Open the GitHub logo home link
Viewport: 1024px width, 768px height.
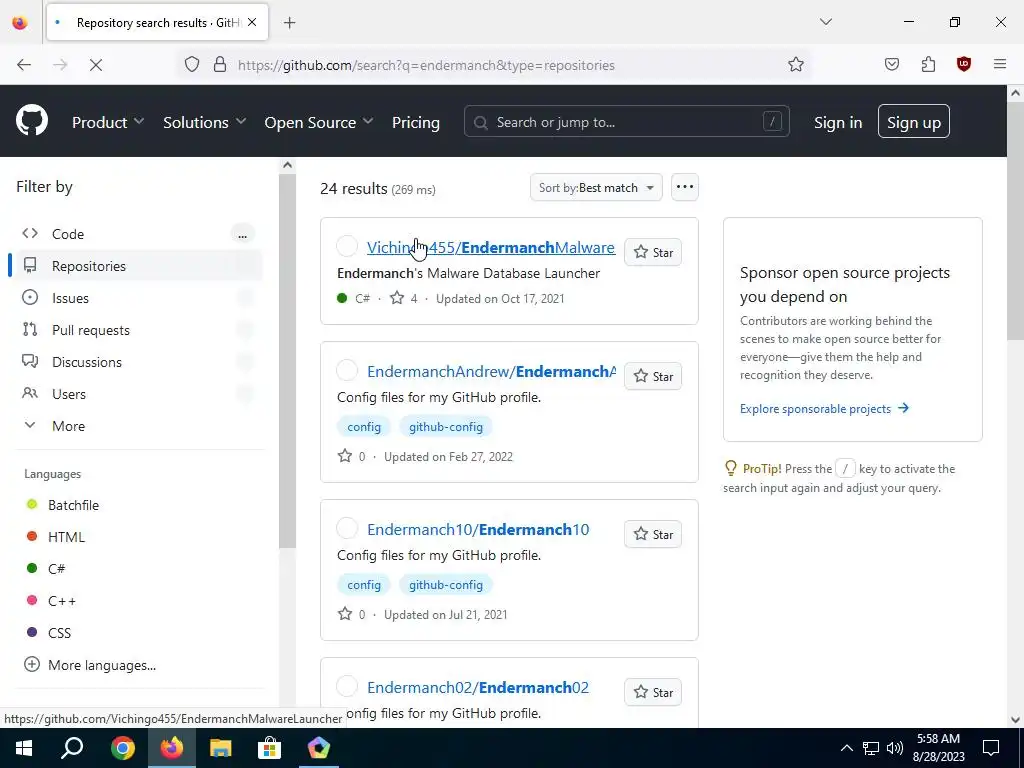32,121
